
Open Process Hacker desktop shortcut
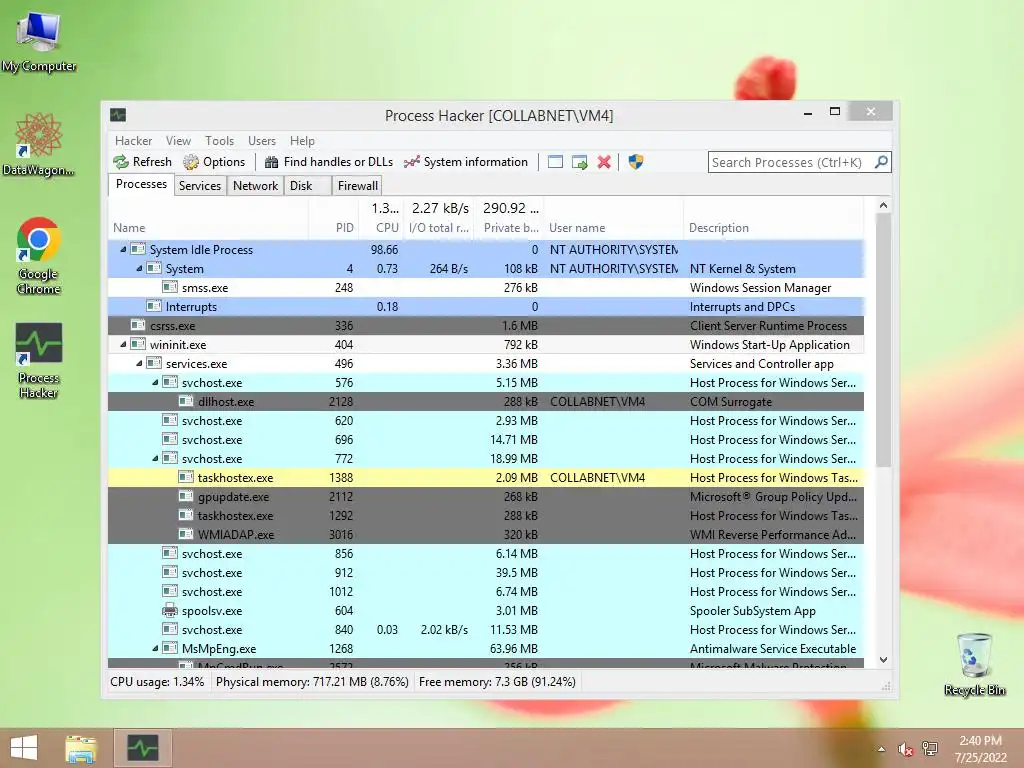pos(39,360)
